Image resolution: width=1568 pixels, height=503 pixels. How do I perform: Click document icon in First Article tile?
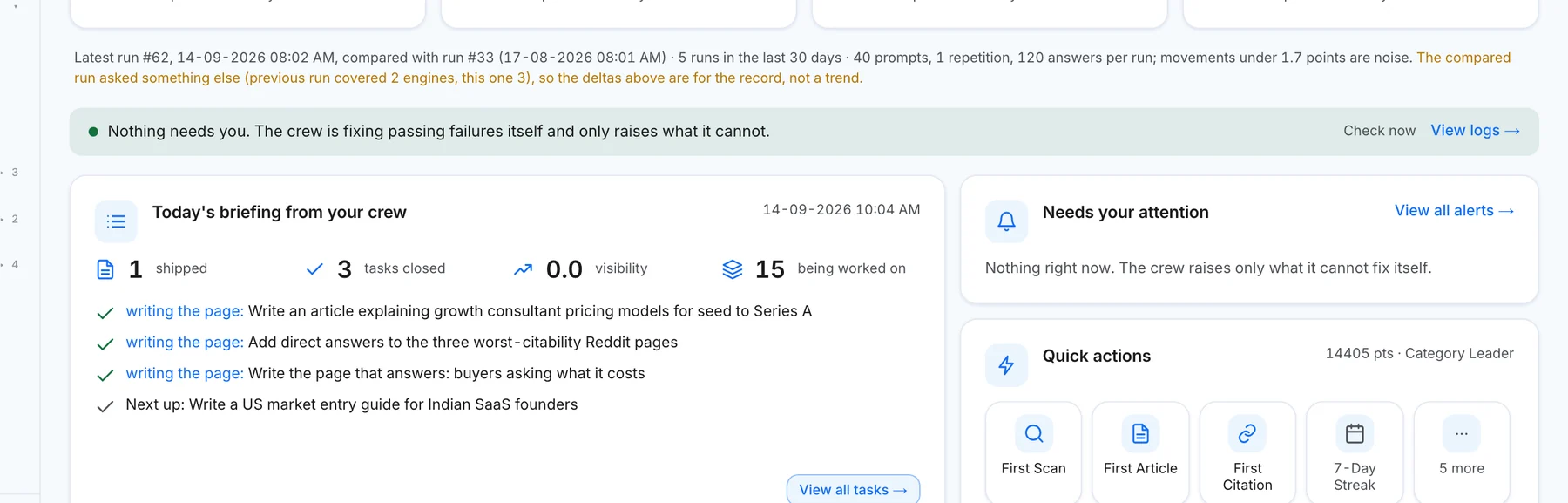1140,433
